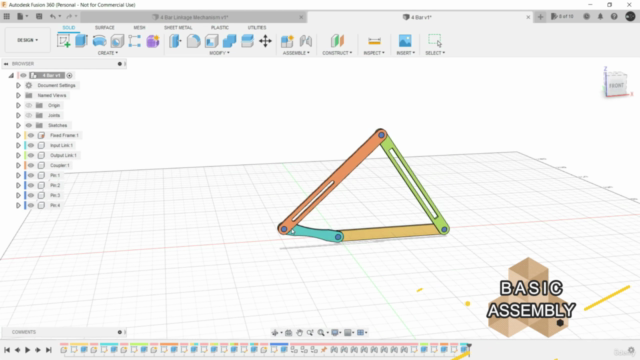
Task: Open the SELECT menu label
Action: (x=435, y=53)
